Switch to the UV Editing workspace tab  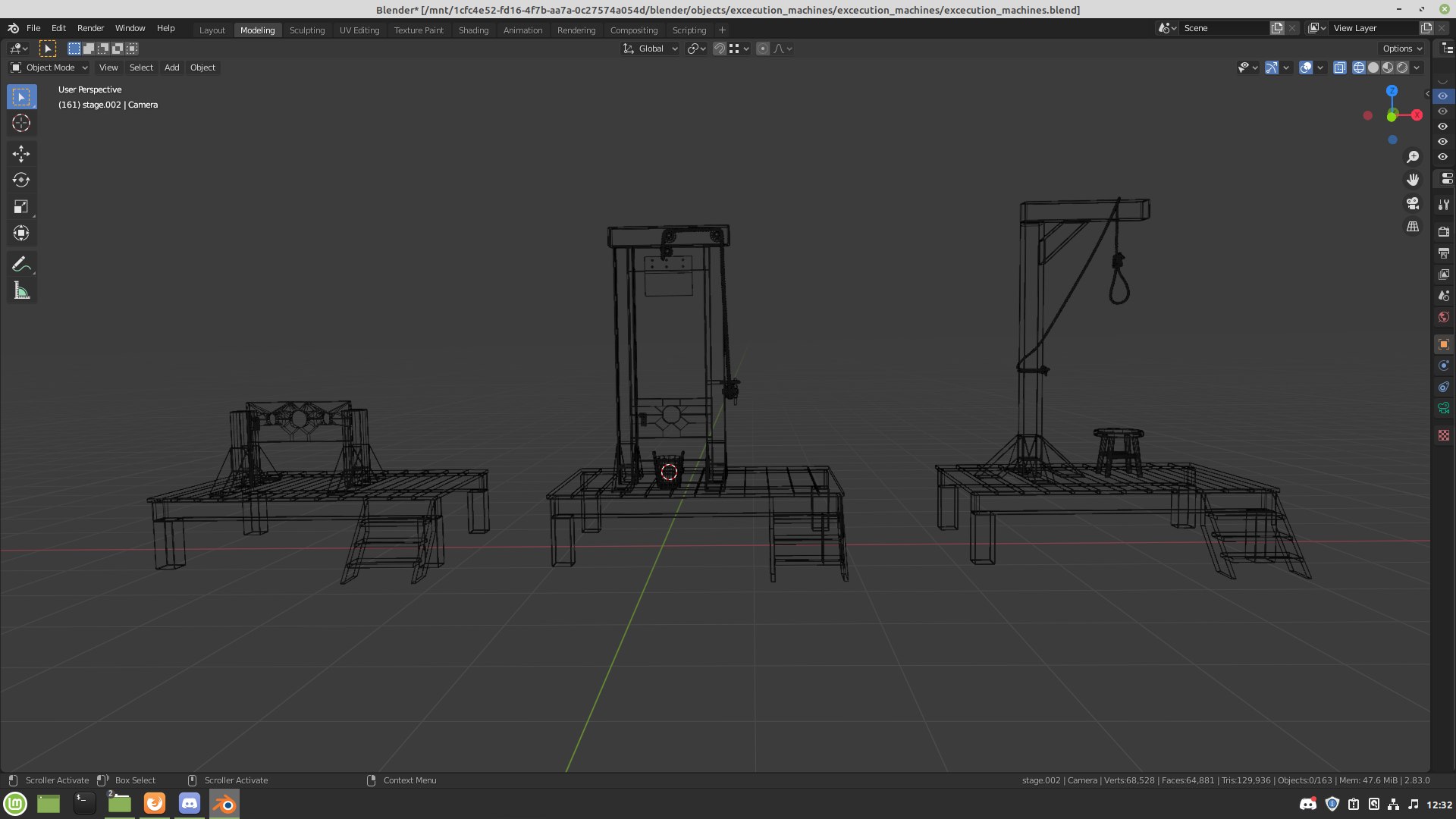(x=359, y=30)
